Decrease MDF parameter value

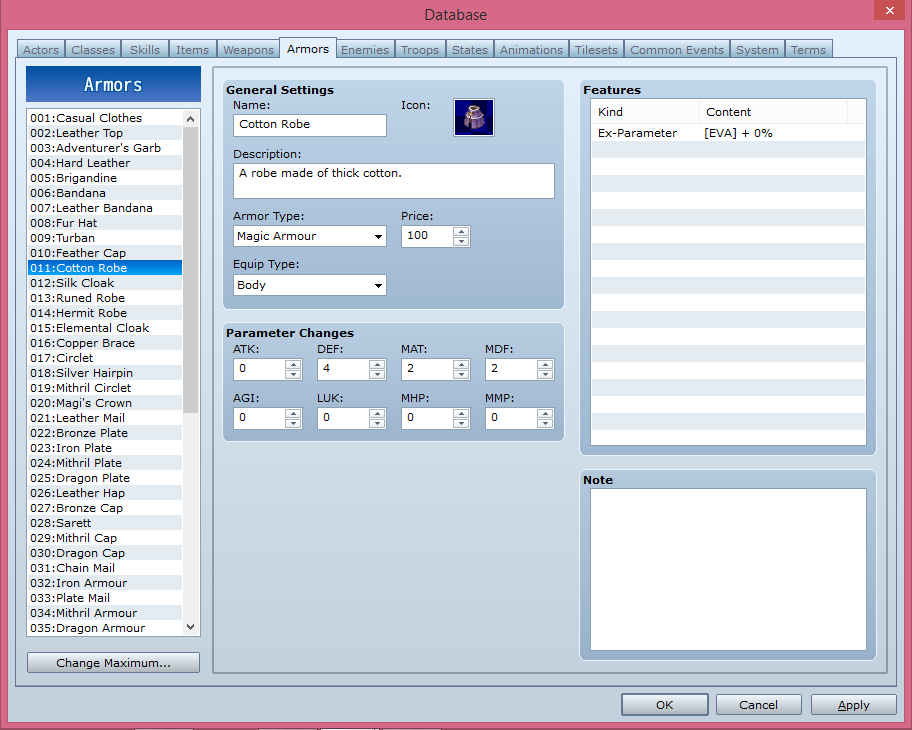tap(545, 374)
